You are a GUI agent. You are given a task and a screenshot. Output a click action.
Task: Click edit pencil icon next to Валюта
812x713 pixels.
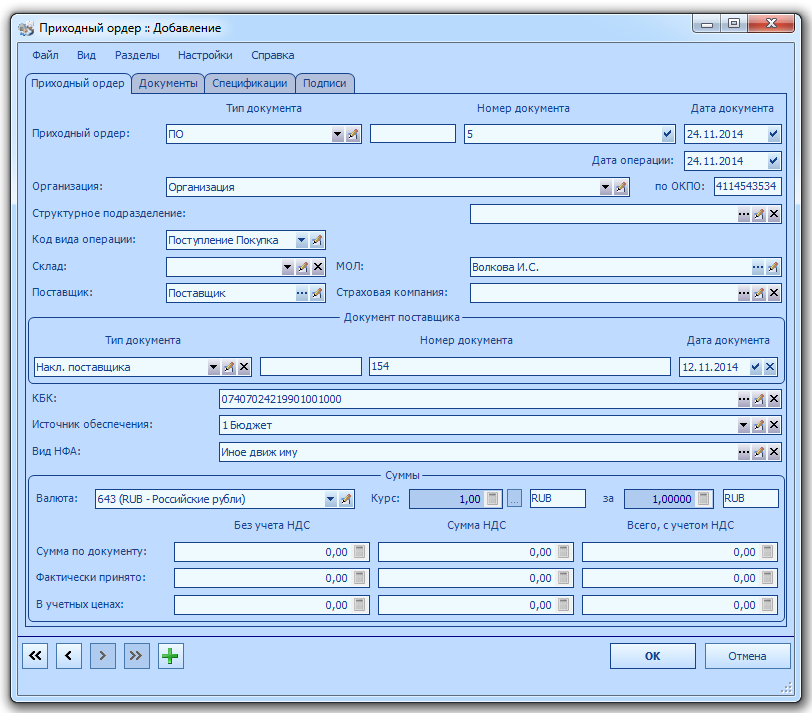(x=346, y=500)
